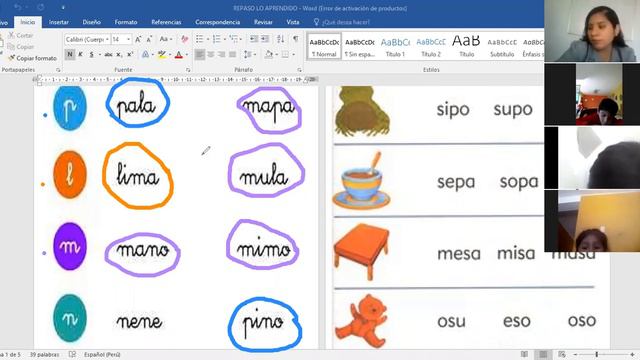Apply red font color

[178, 54]
